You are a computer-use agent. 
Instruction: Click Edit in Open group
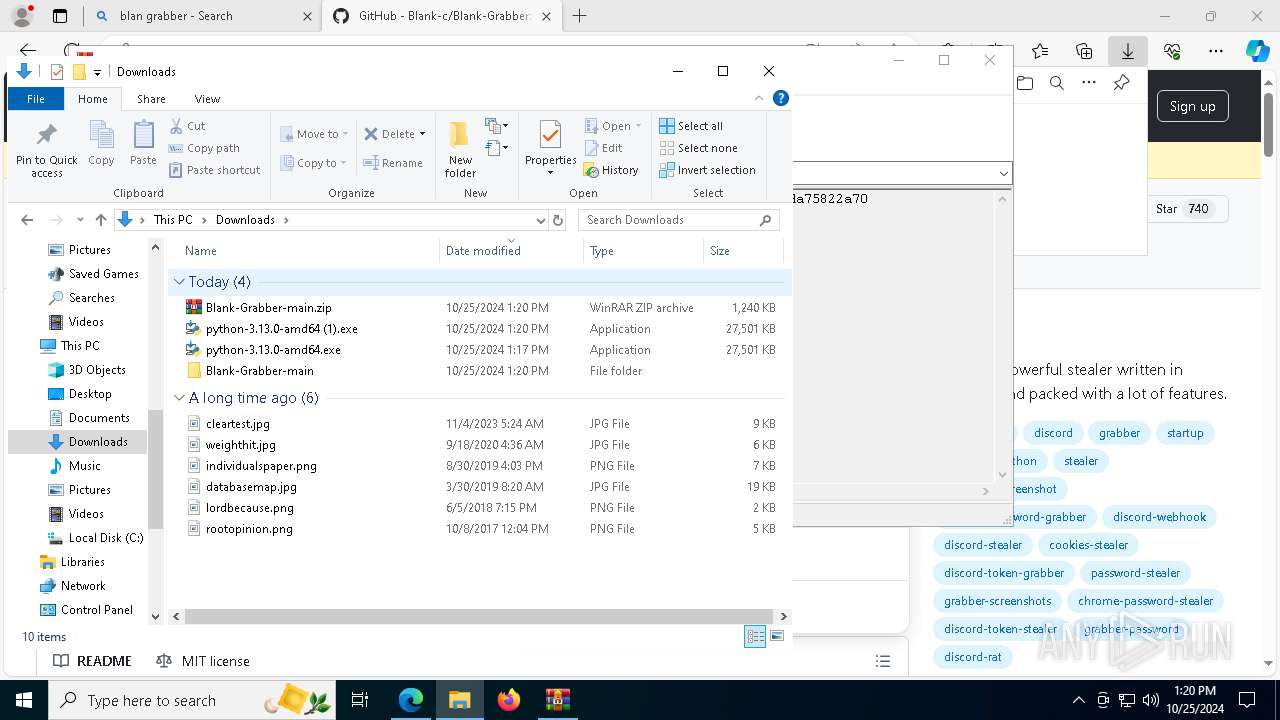[x=603, y=148]
